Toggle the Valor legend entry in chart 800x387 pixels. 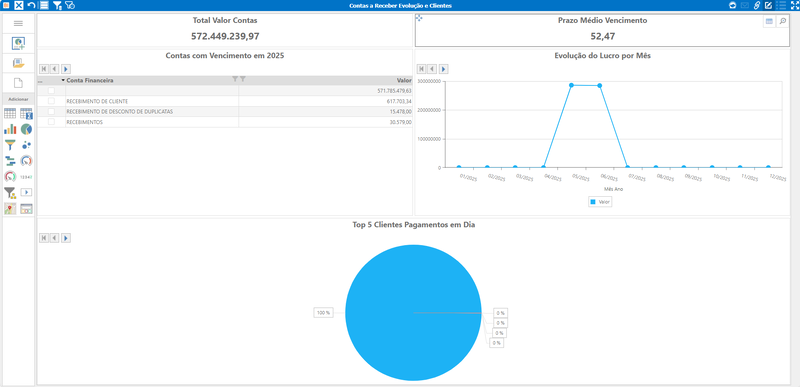601,202
